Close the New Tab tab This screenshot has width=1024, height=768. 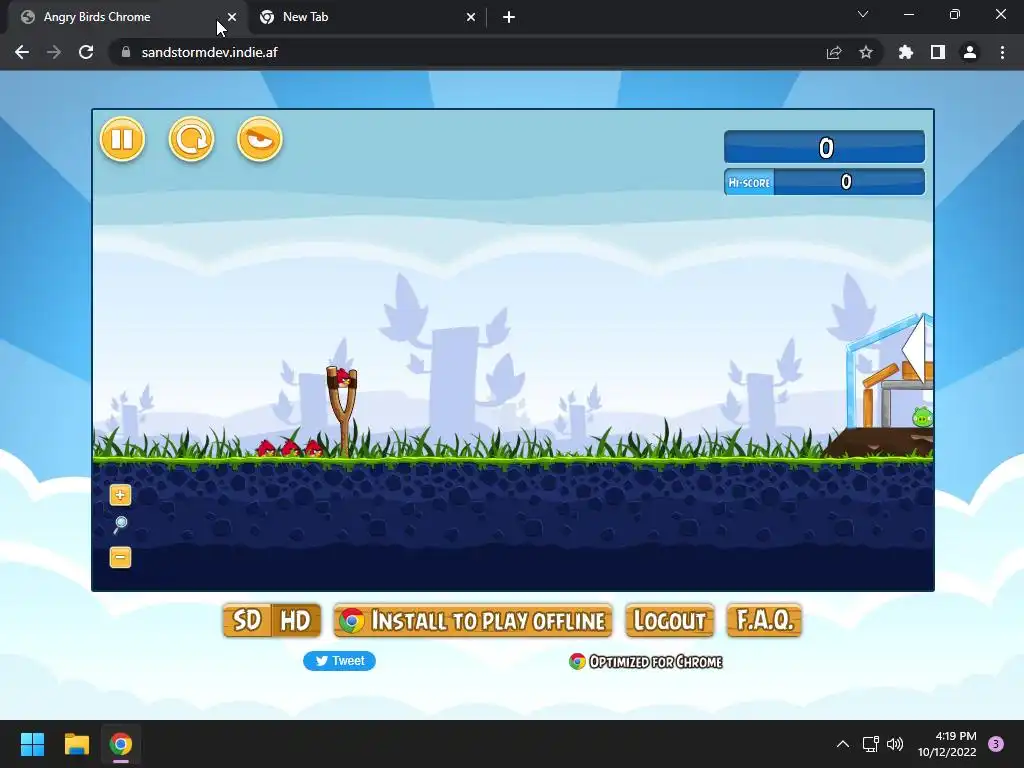tap(471, 17)
